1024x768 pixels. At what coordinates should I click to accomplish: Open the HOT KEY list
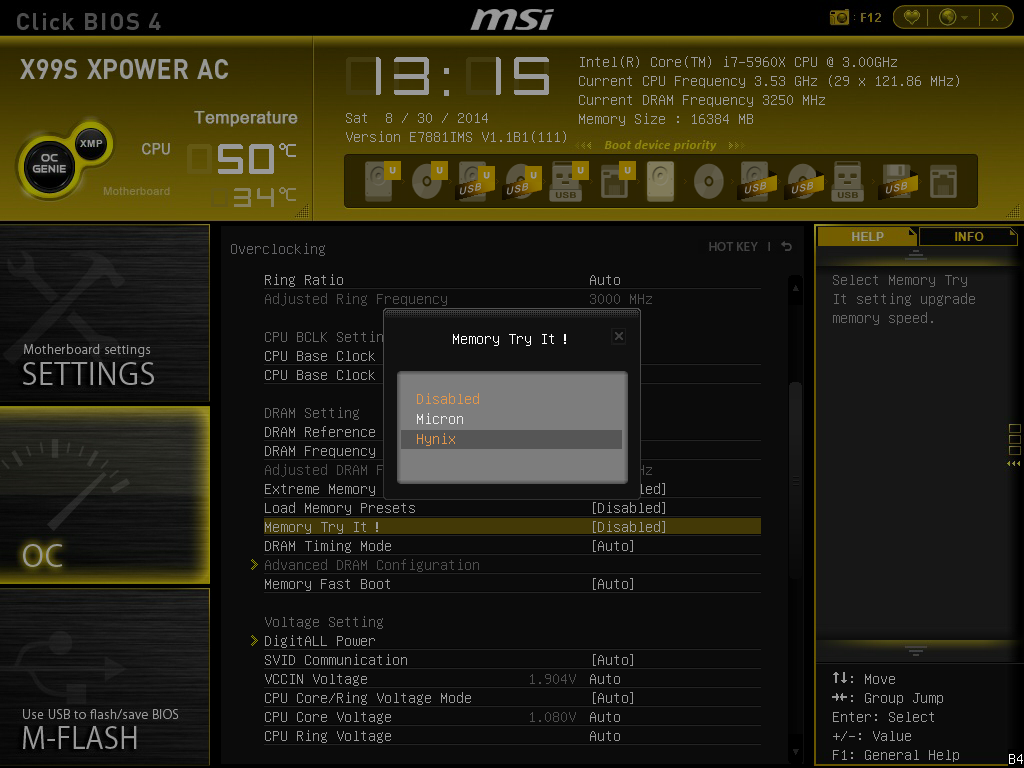tap(733, 246)
